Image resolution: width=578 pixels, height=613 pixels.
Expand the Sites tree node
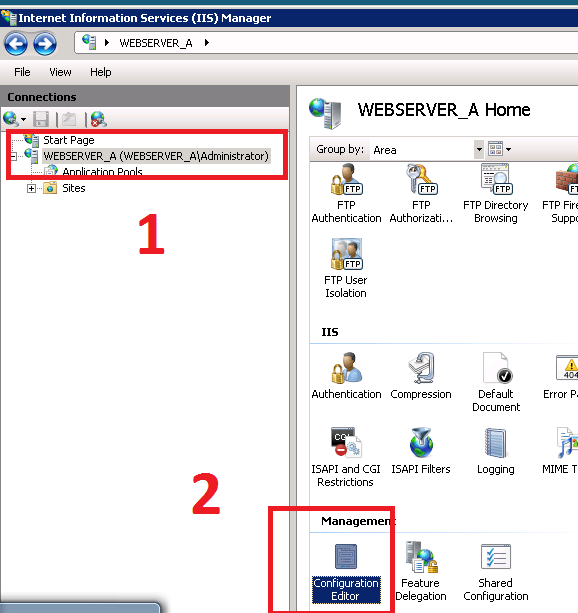[31, 188]
